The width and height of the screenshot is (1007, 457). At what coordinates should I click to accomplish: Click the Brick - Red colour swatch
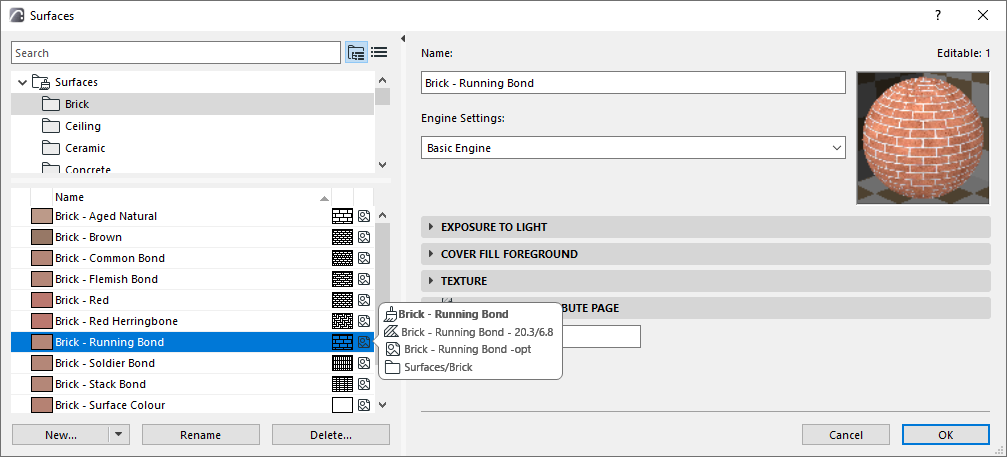tap(42, 300)
